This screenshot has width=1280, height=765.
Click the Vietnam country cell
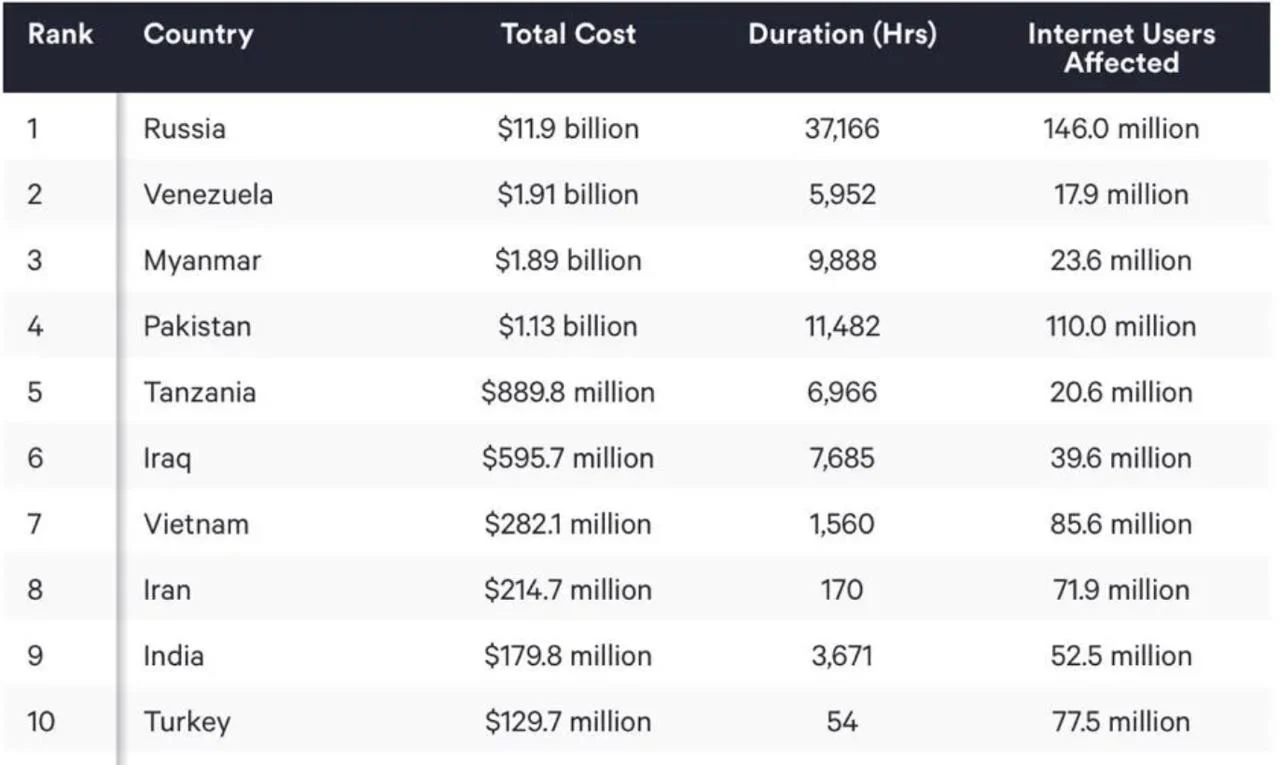[x=196, y=524]
